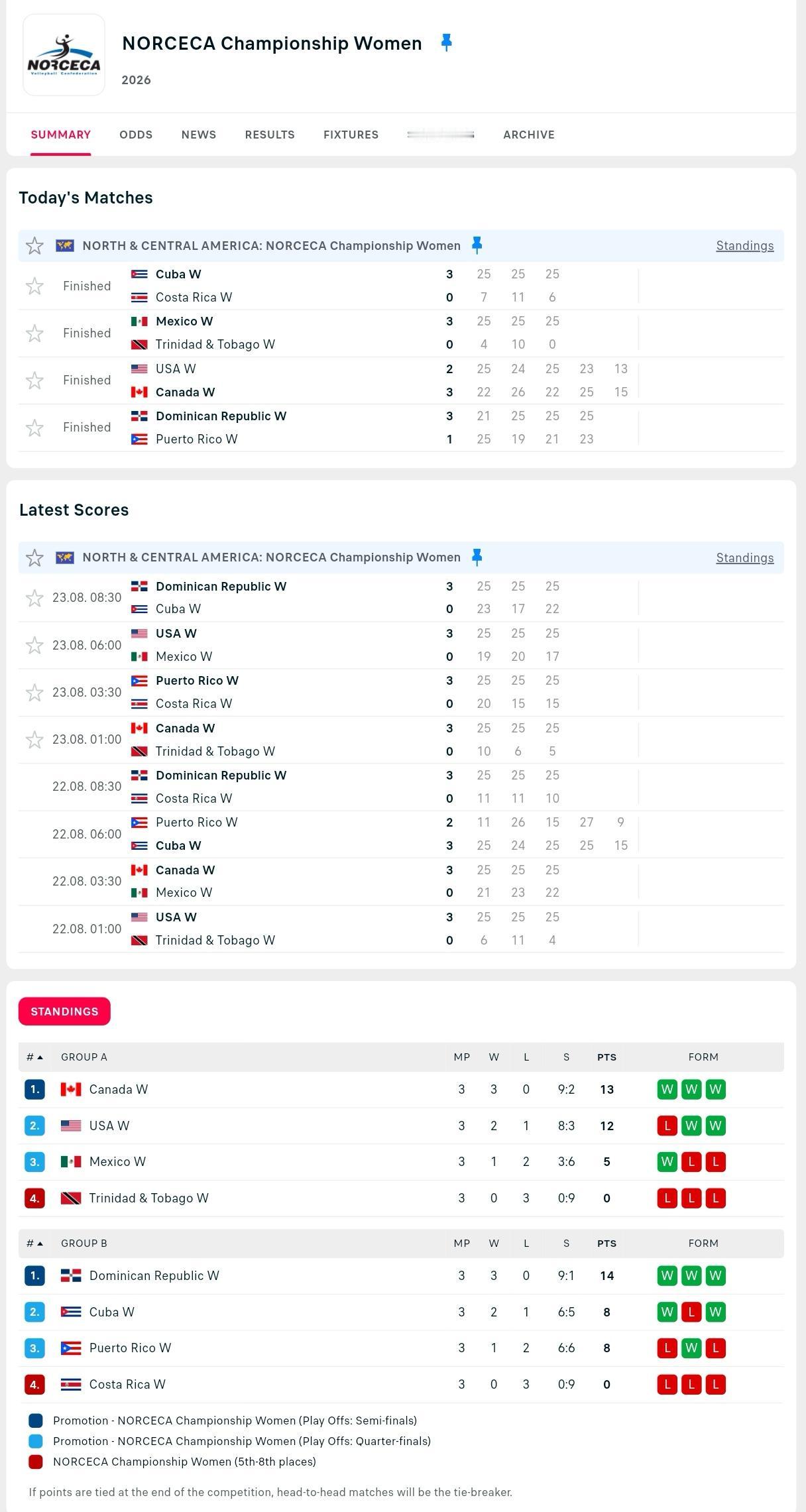Click the Mexico flag in Today's Matches
806x1512 pixels.
[x=139, y=321]
